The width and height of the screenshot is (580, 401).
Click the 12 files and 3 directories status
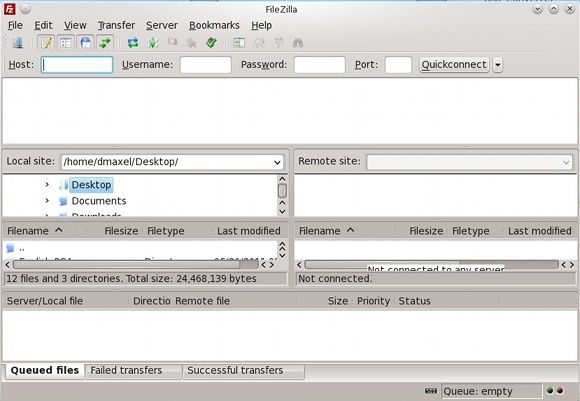131,279
